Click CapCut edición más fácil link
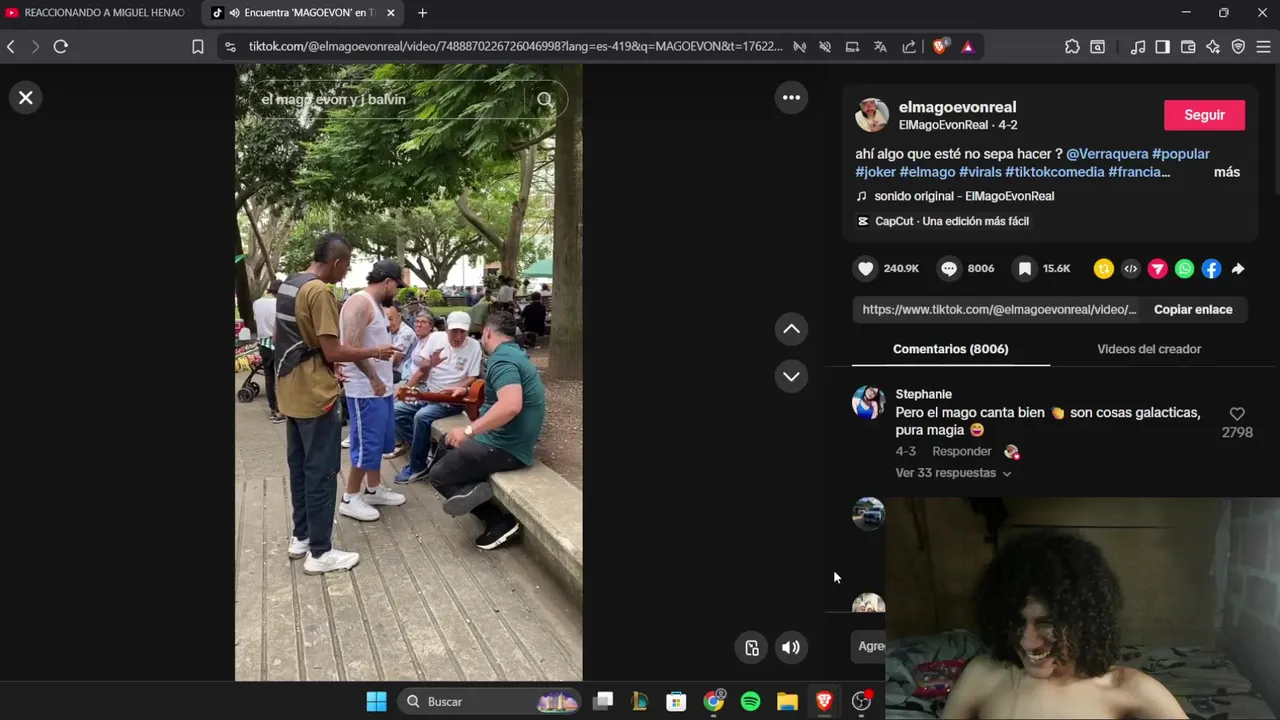This screenshot has height=720, width=1280. click(943, 221)
